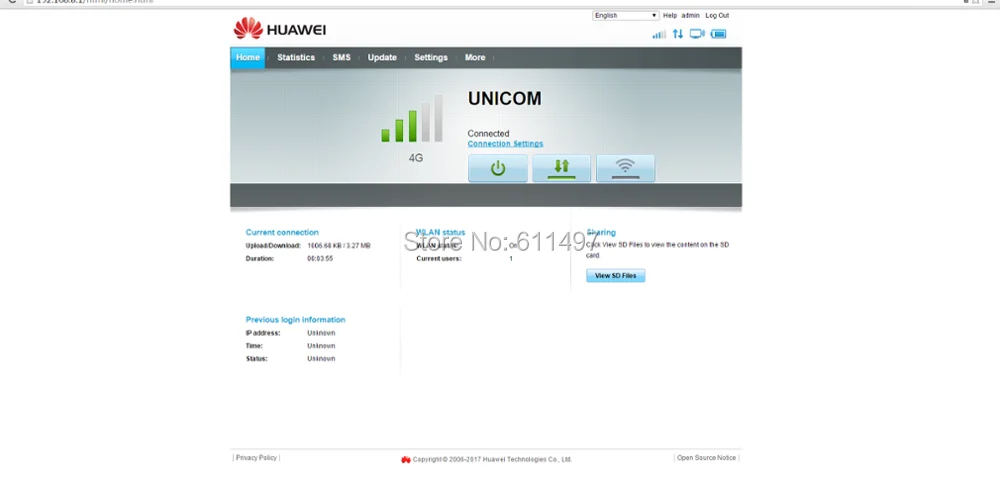Click the large green signal bars graphic

click(411, 119)
